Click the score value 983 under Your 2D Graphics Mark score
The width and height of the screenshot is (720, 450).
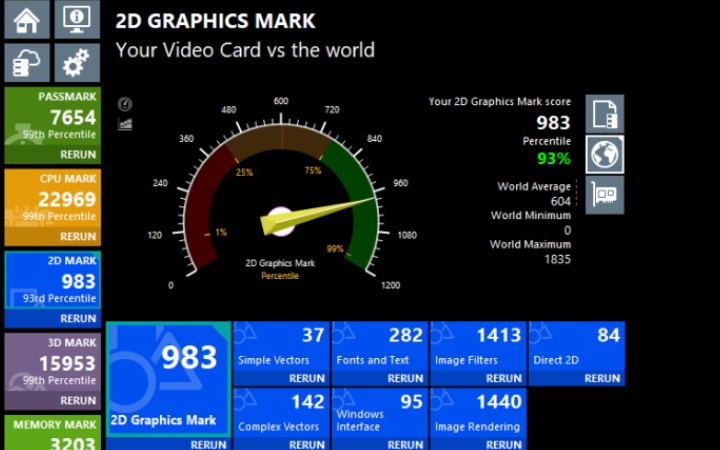[x=553, y=123]
